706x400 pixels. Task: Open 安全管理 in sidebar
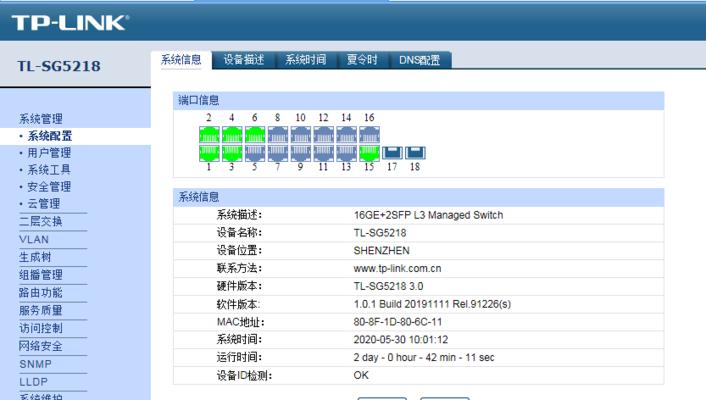(x=49, y=186)
